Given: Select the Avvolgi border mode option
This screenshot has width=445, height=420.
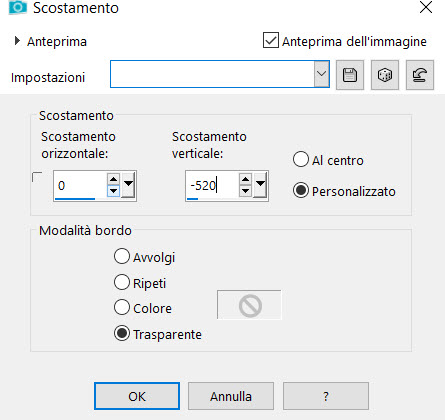Looking at the screenshot, I should point(122,256).
